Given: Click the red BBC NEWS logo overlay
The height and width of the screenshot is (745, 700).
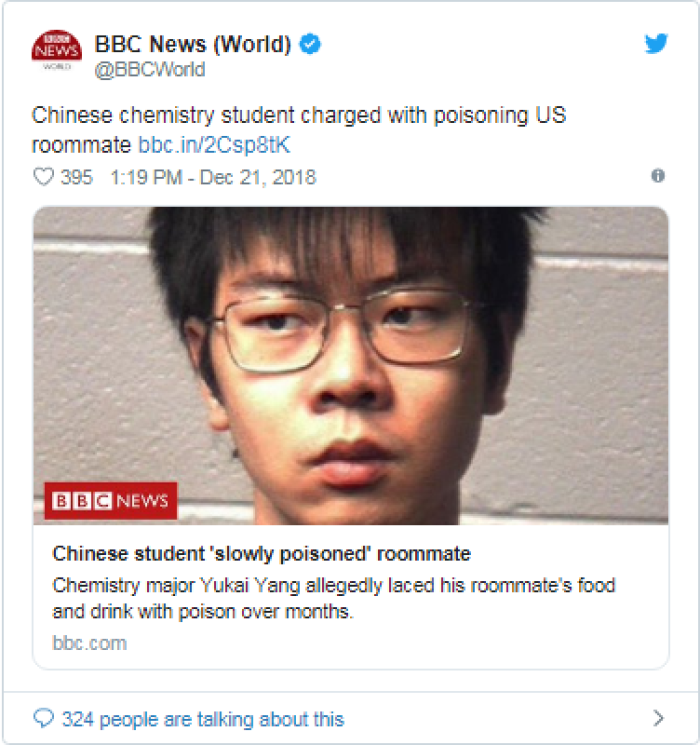Looking at the screenshot, I should click(111, 501).
